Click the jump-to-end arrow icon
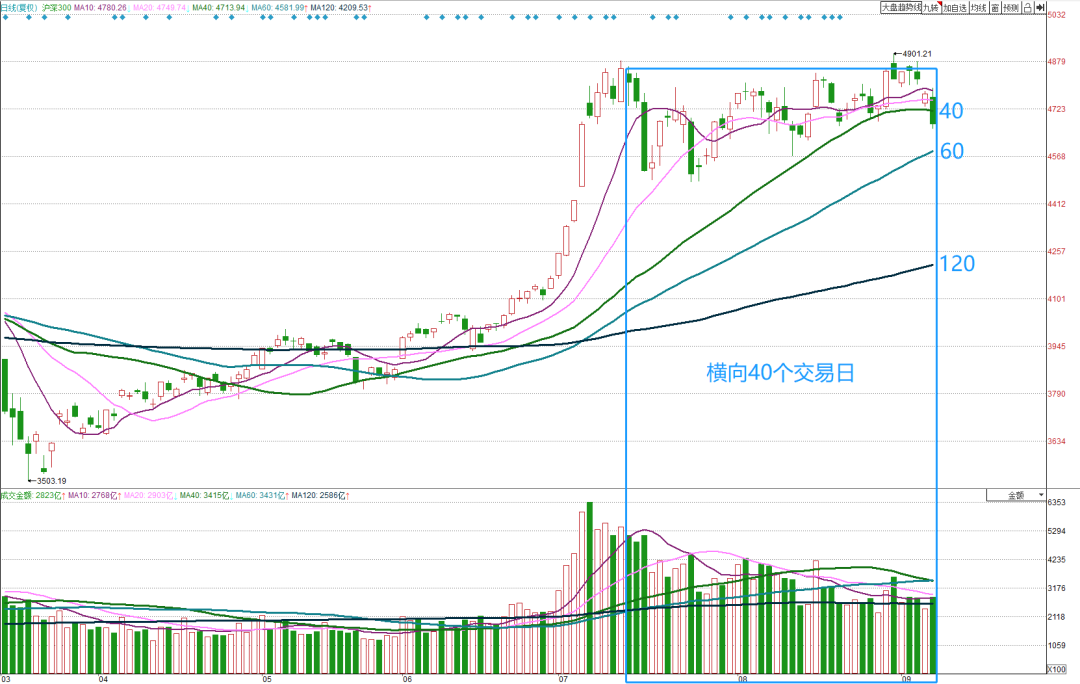 coord(1040,8)
